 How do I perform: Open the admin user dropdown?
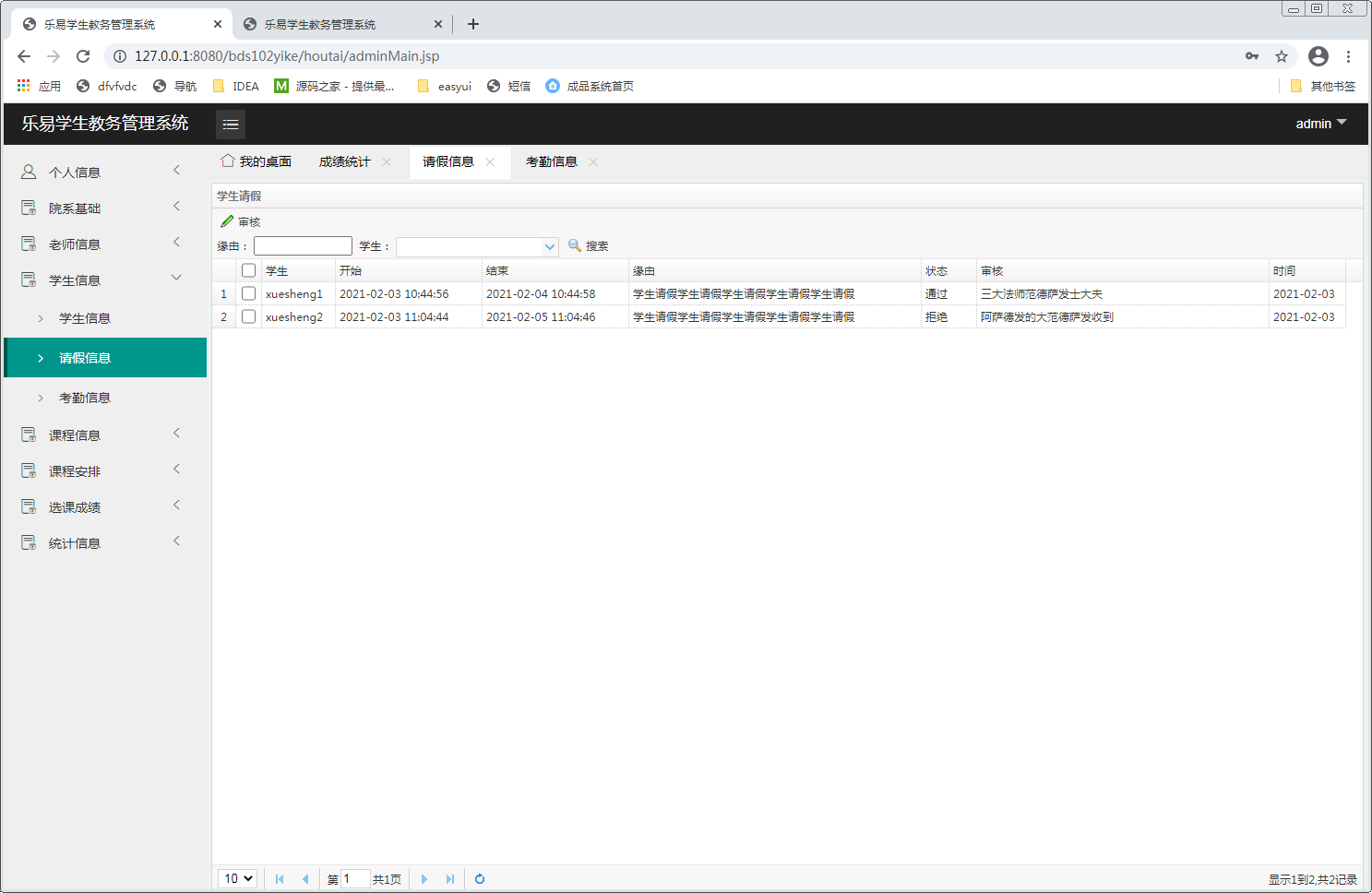[x=1321, y=124]
